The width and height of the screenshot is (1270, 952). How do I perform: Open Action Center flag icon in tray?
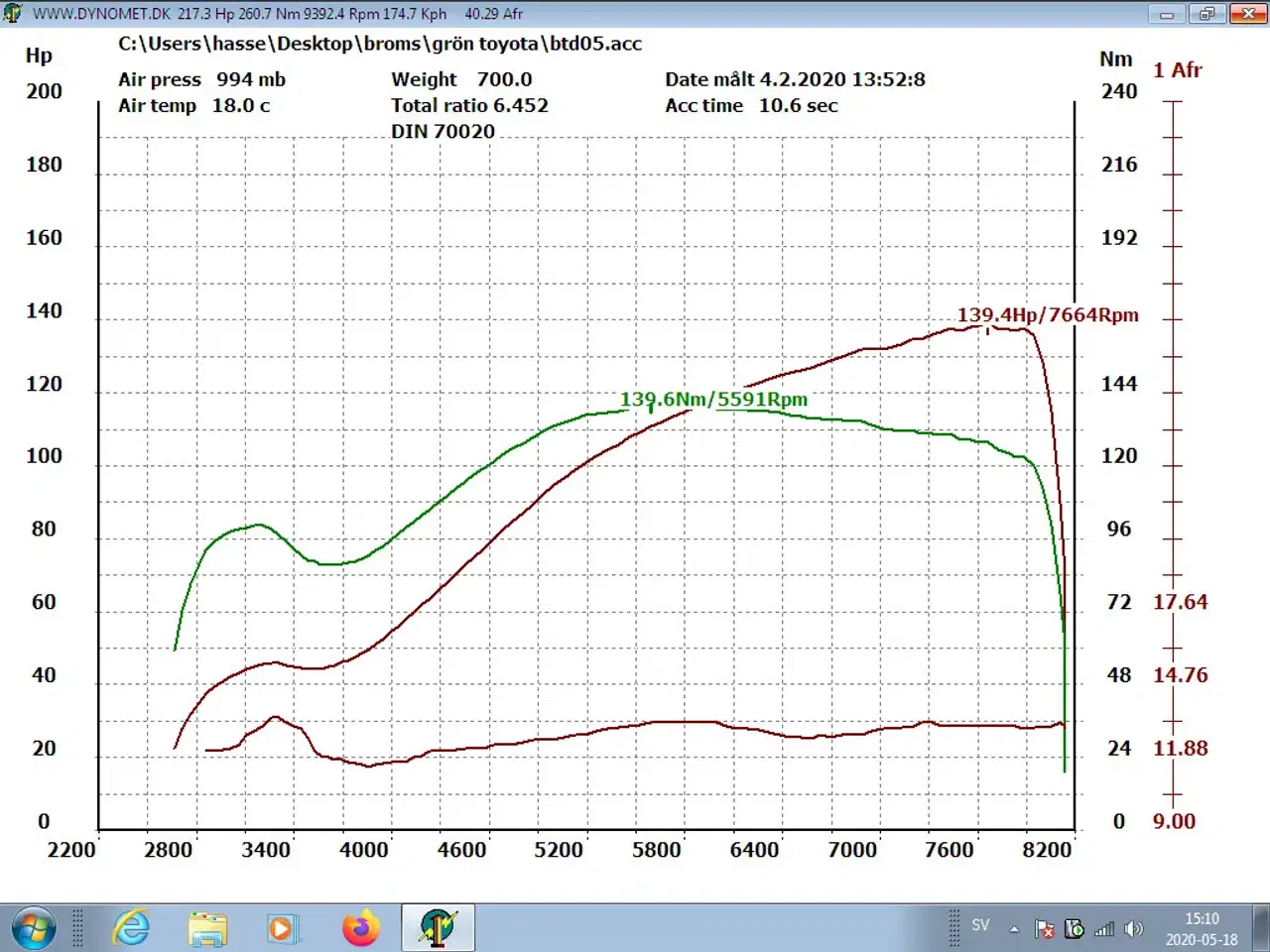click(1044, 929)
